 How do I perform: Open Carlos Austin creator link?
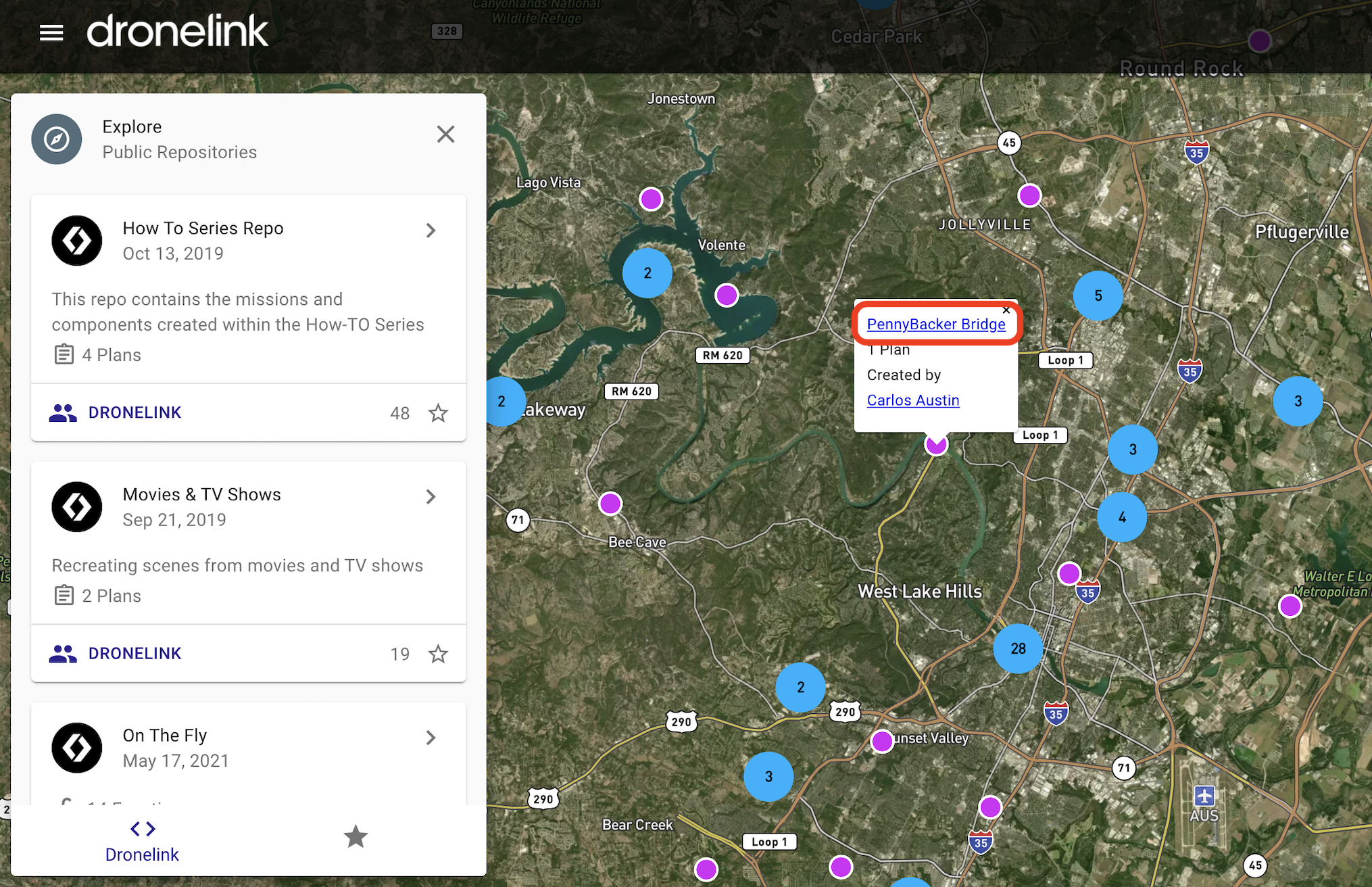913,400
